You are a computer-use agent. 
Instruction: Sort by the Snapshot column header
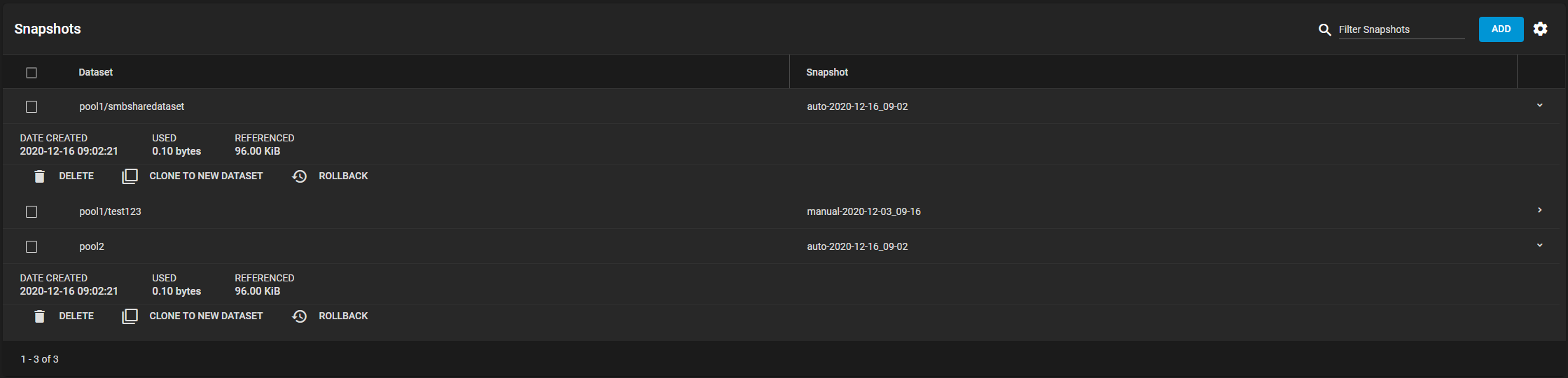[x=827, y=72]
